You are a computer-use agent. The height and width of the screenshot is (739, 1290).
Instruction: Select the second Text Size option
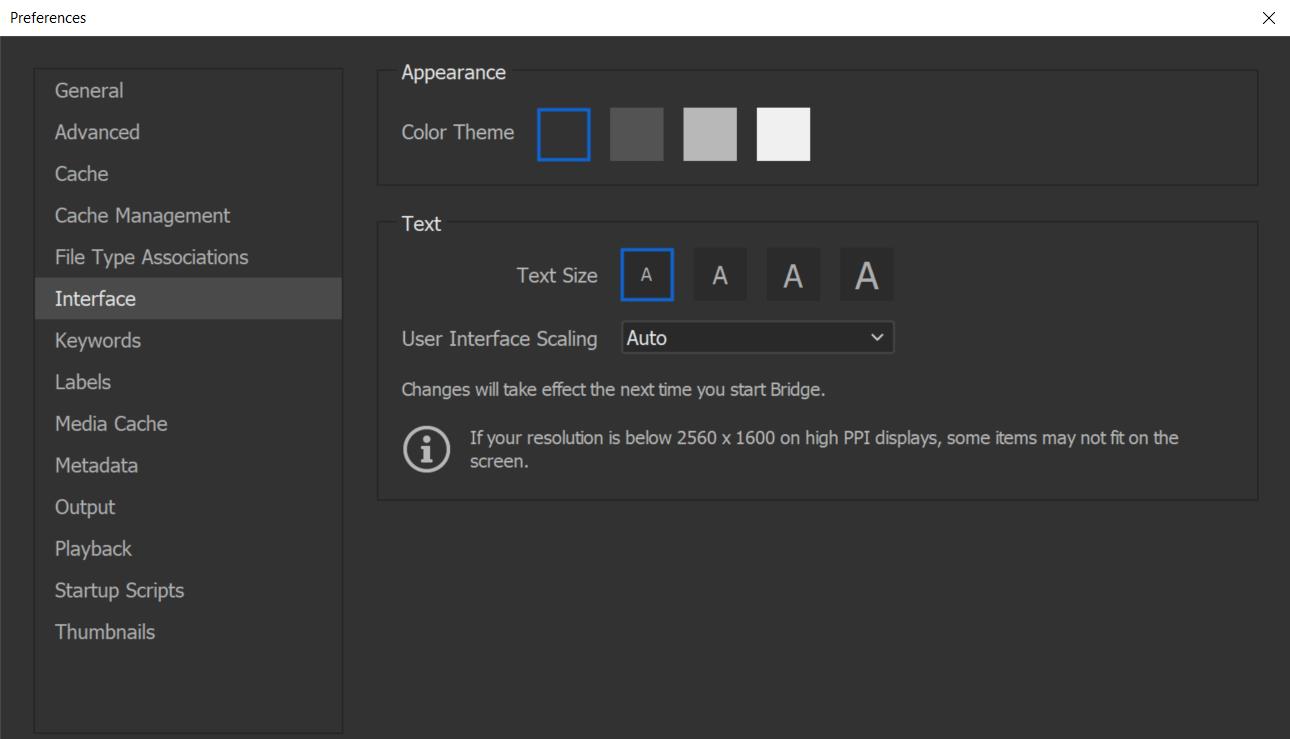720,274
